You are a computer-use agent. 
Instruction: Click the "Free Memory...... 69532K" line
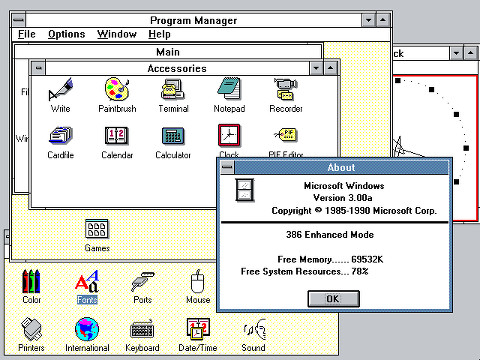tap(330, 259)
